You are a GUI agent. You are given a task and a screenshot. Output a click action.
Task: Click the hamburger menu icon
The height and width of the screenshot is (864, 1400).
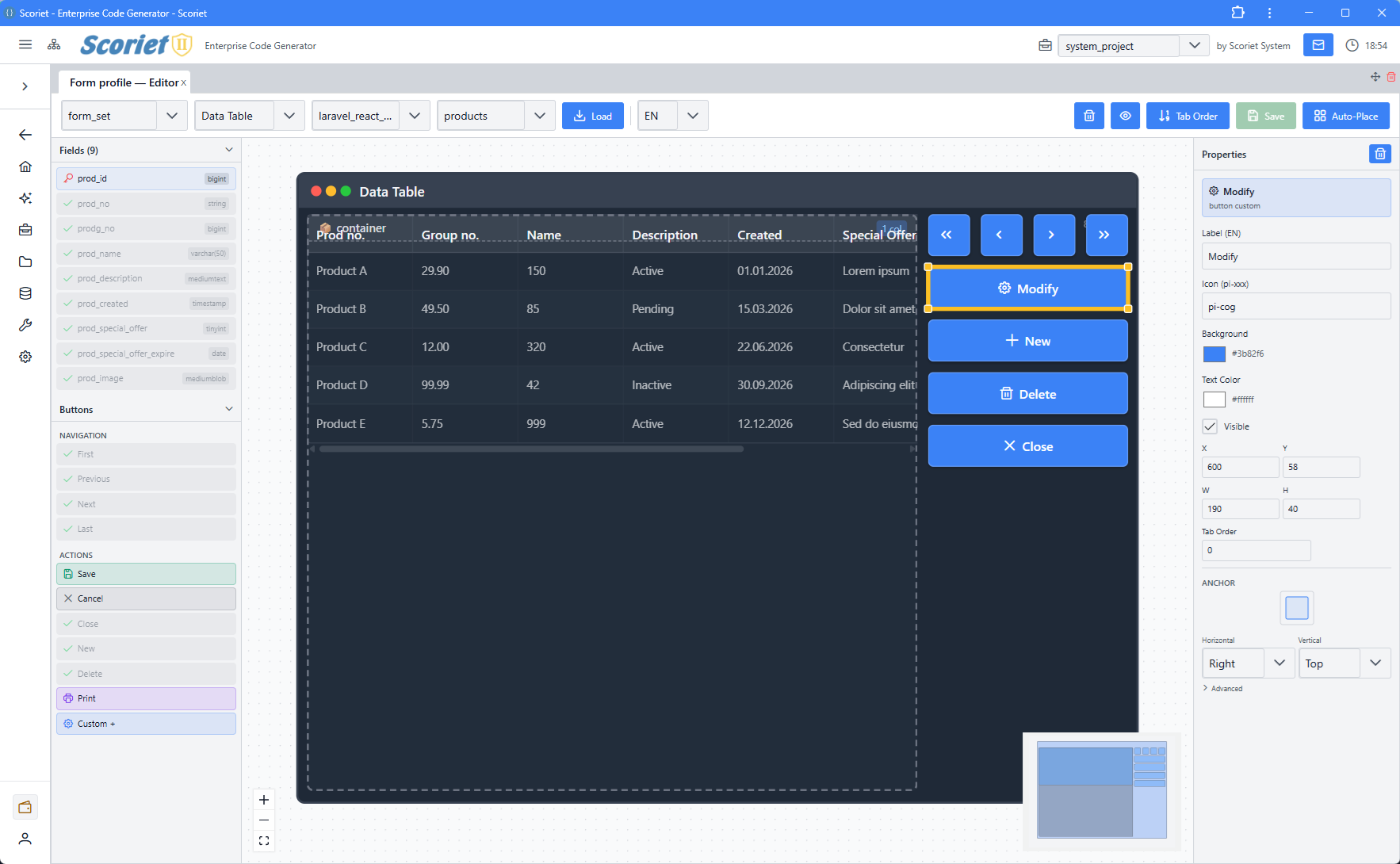[x=25, y=45]
